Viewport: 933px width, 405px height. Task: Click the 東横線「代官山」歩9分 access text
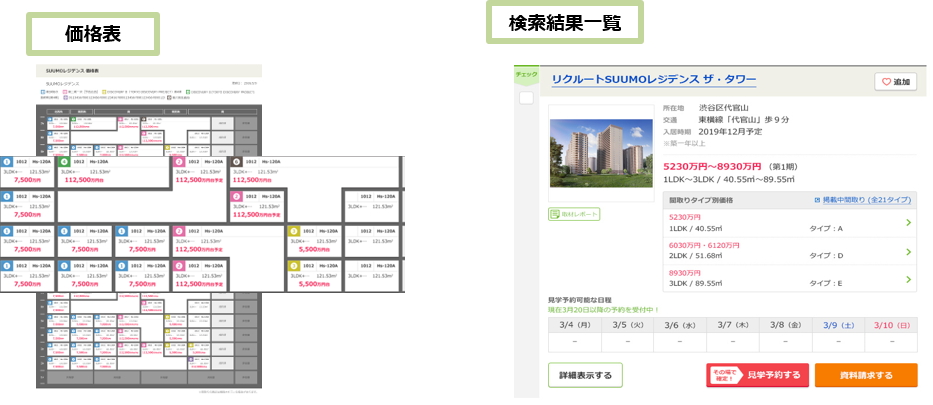tap(744, 120)
